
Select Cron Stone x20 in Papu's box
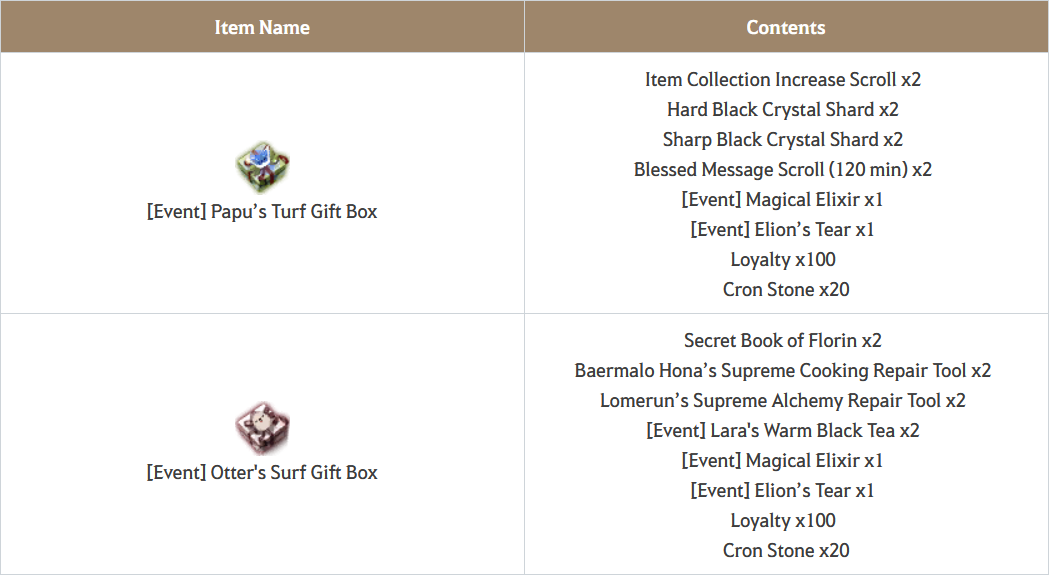coord(786,290)
